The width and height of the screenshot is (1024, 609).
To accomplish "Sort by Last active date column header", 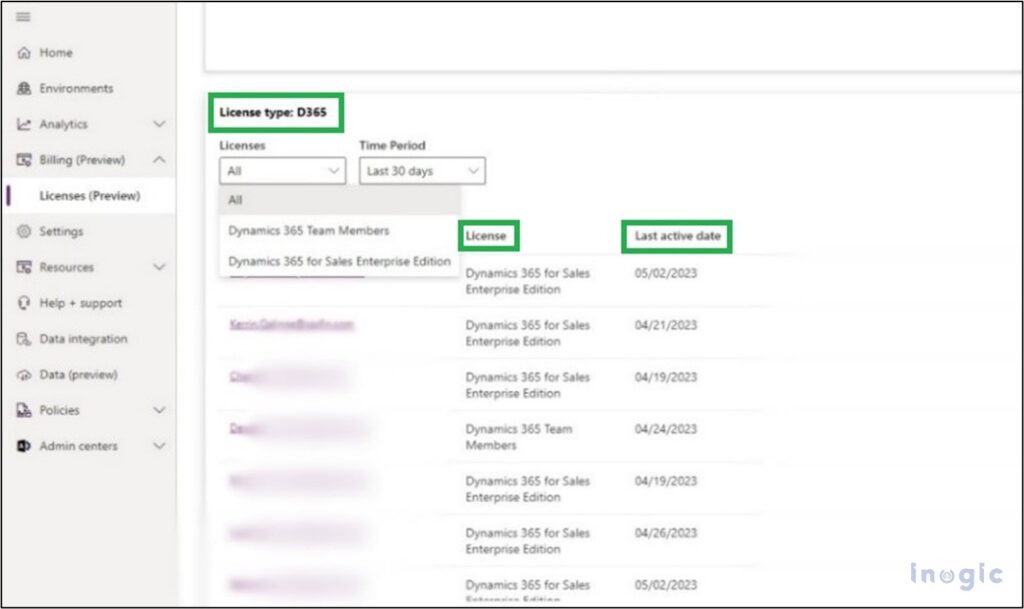I will pyautogui.click(x=676, y=237).
